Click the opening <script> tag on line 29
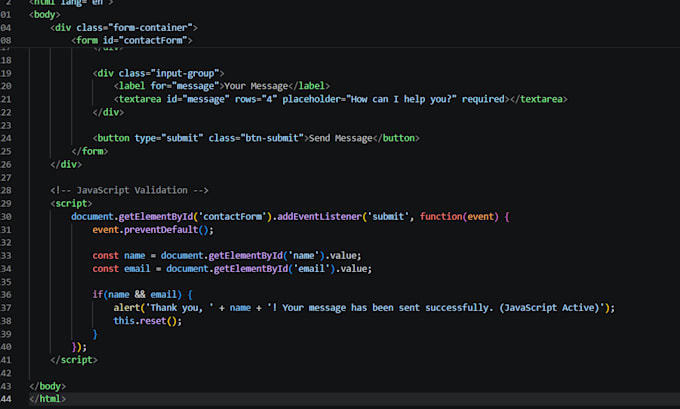Image resolution: width=680 pixels, height=409 pixels. pyautogui.click(x=71, y=203)
